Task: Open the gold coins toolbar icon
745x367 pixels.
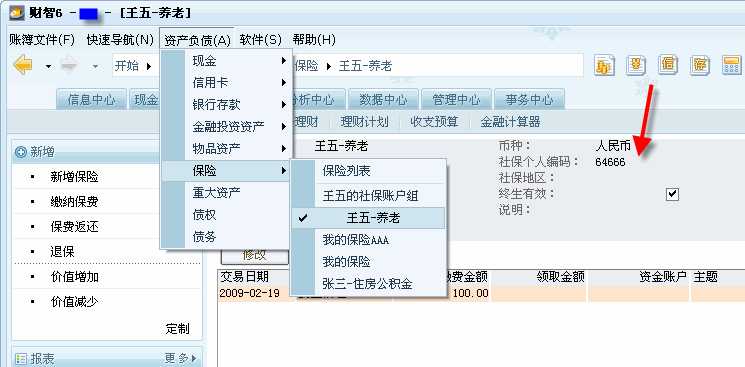Action: coord(604,65)
